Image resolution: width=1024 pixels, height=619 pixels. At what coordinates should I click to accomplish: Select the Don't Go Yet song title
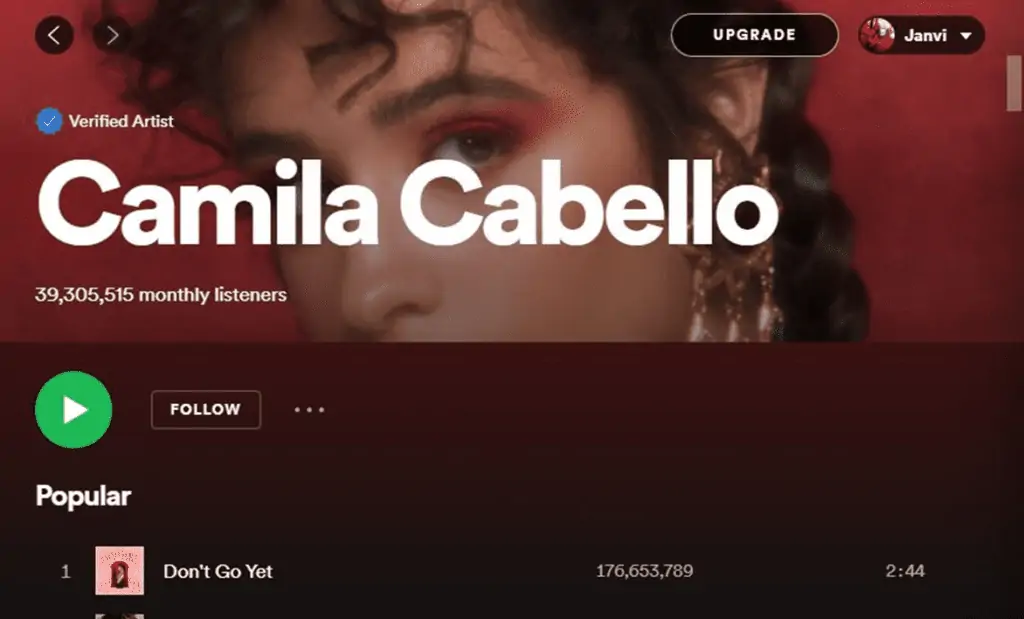pyautogui.click(x=218, y=571)
